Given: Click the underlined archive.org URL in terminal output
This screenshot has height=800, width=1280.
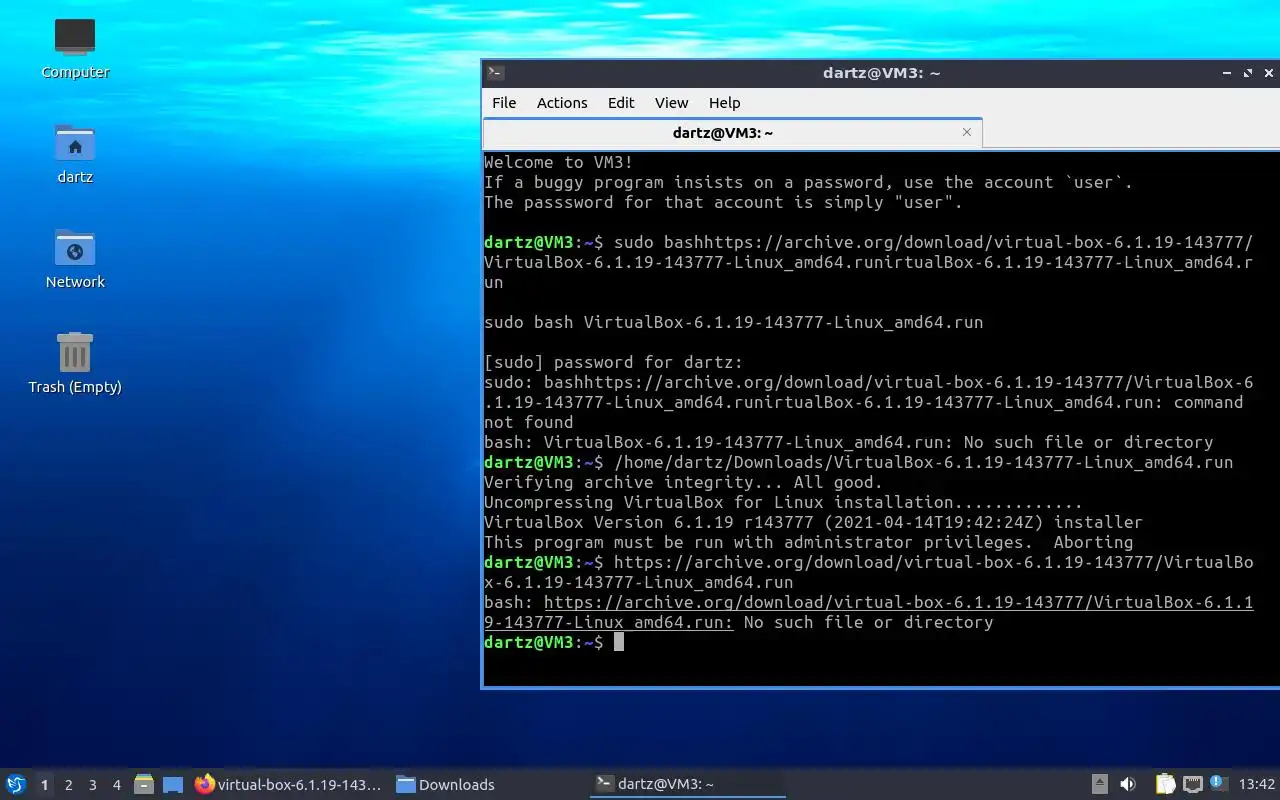Looking at the screenshot, I should [868, 612].
